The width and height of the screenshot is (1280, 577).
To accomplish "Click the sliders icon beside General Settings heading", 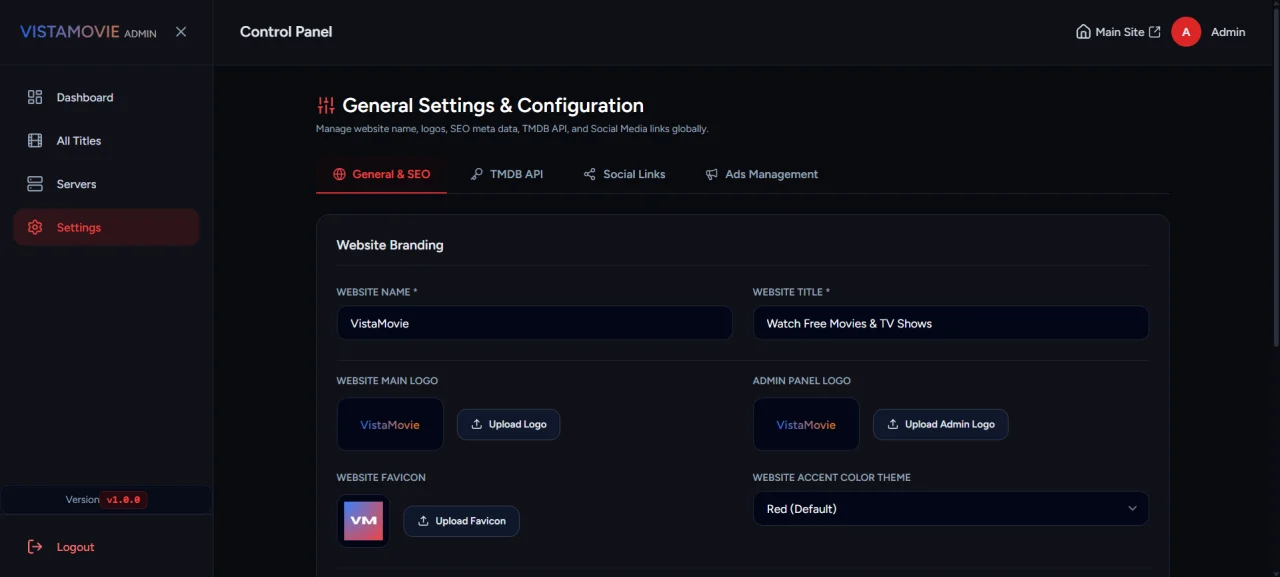I will [x=326, y=105].
